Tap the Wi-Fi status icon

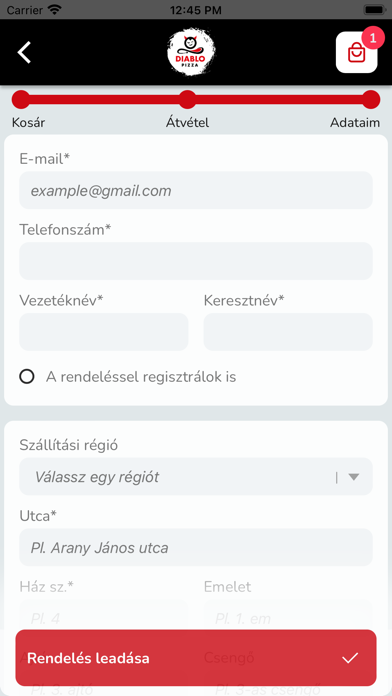pyautogui.click(x=55, y=10)
